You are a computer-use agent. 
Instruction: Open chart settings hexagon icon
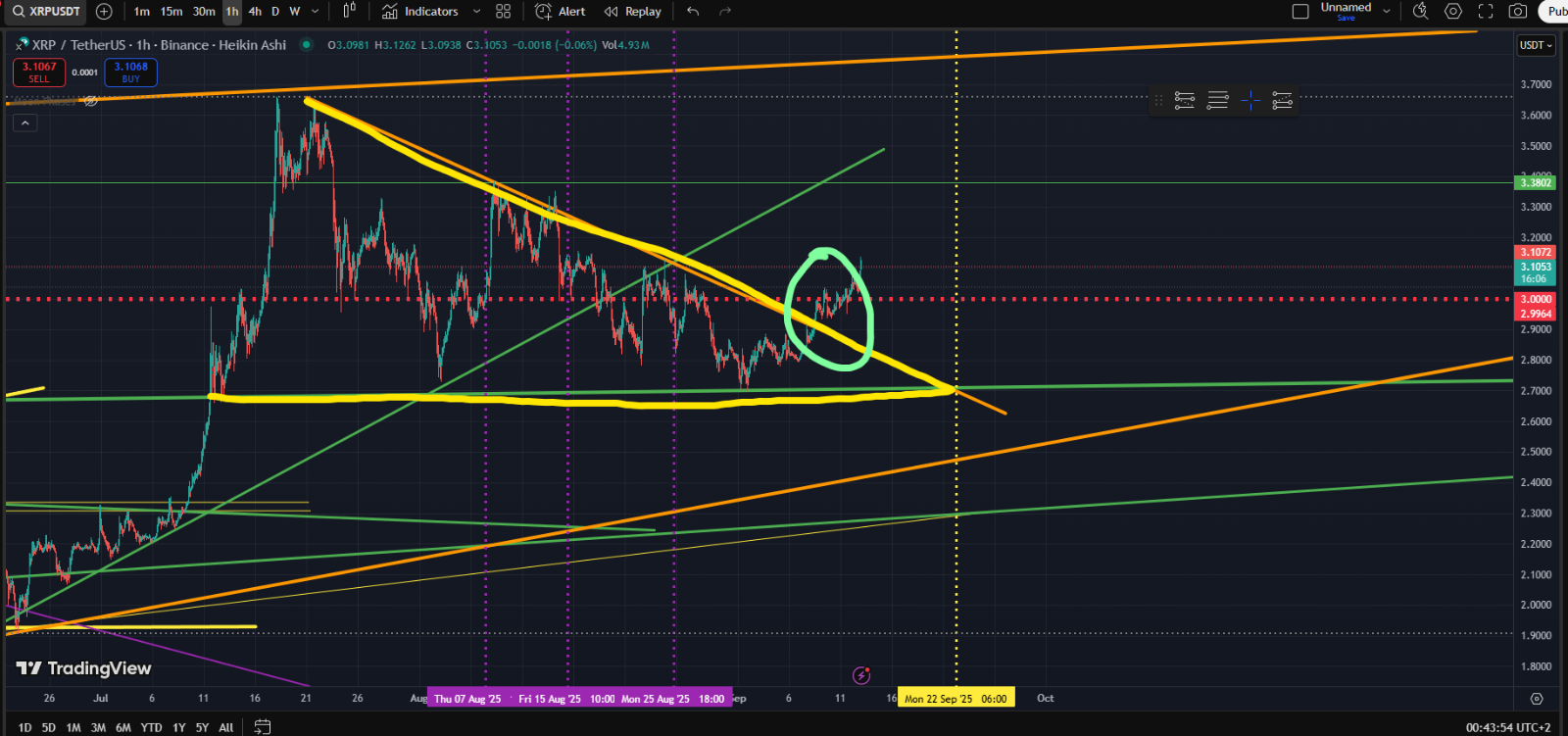point(1453,12)
